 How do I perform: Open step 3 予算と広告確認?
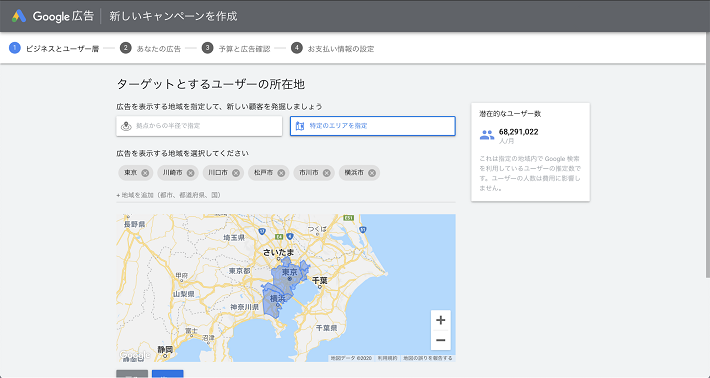[x=236, y=48]
